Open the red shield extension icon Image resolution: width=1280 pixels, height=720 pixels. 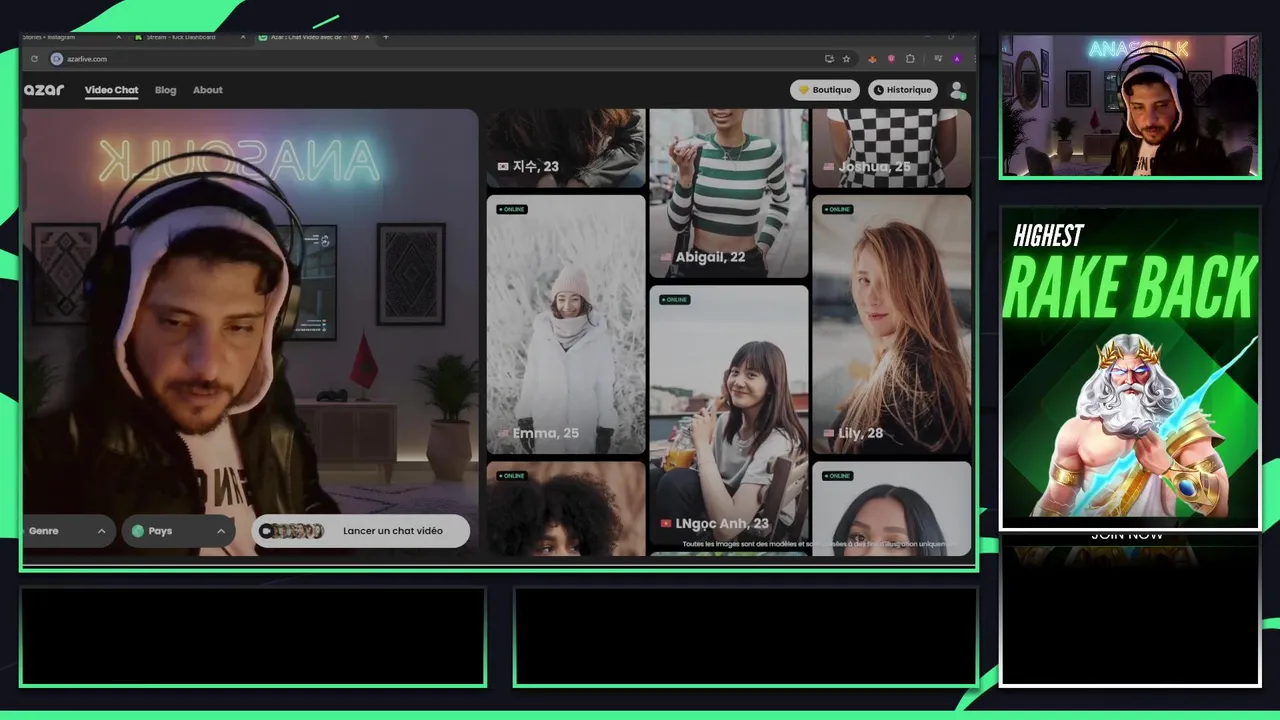tap(891, 59)
